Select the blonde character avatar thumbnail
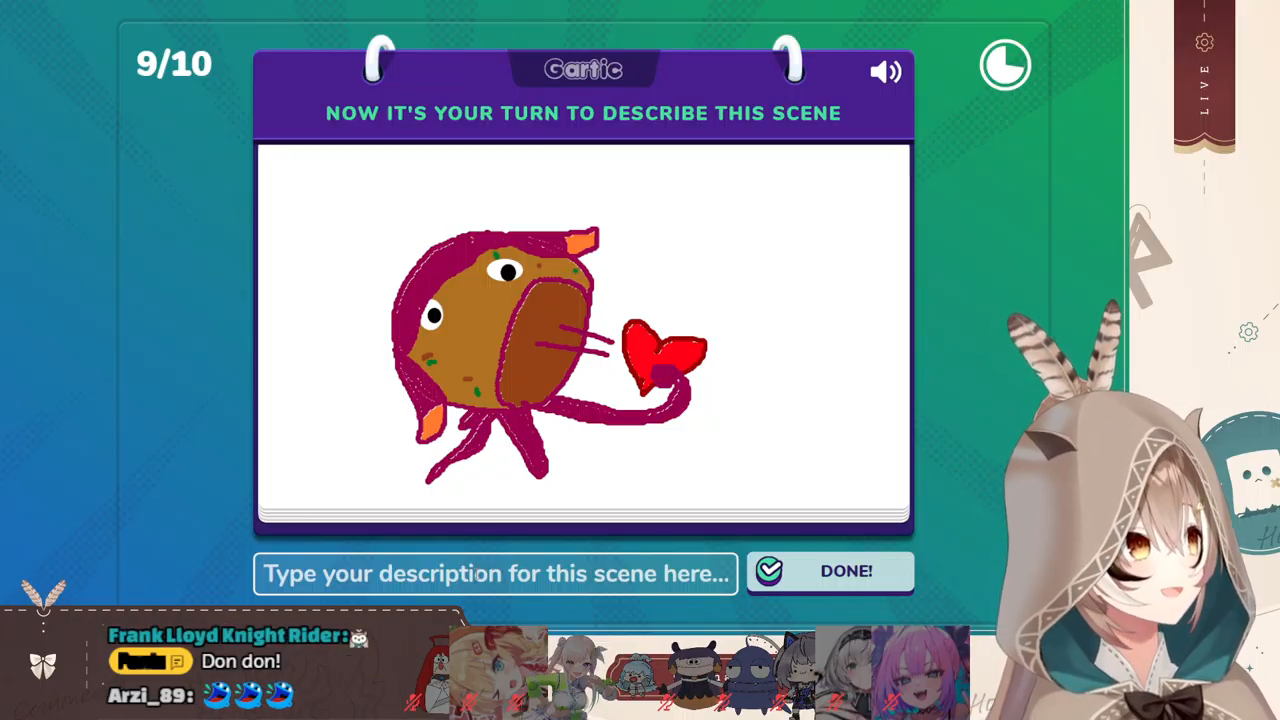This screenshot has height=720, width=1280. coord(497,671)
